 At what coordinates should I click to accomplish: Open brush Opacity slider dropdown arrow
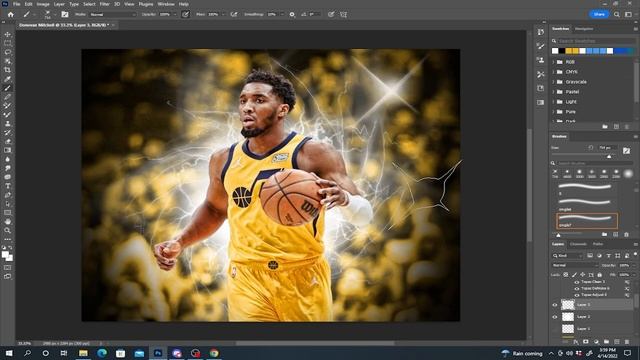(x=175, y=14)
